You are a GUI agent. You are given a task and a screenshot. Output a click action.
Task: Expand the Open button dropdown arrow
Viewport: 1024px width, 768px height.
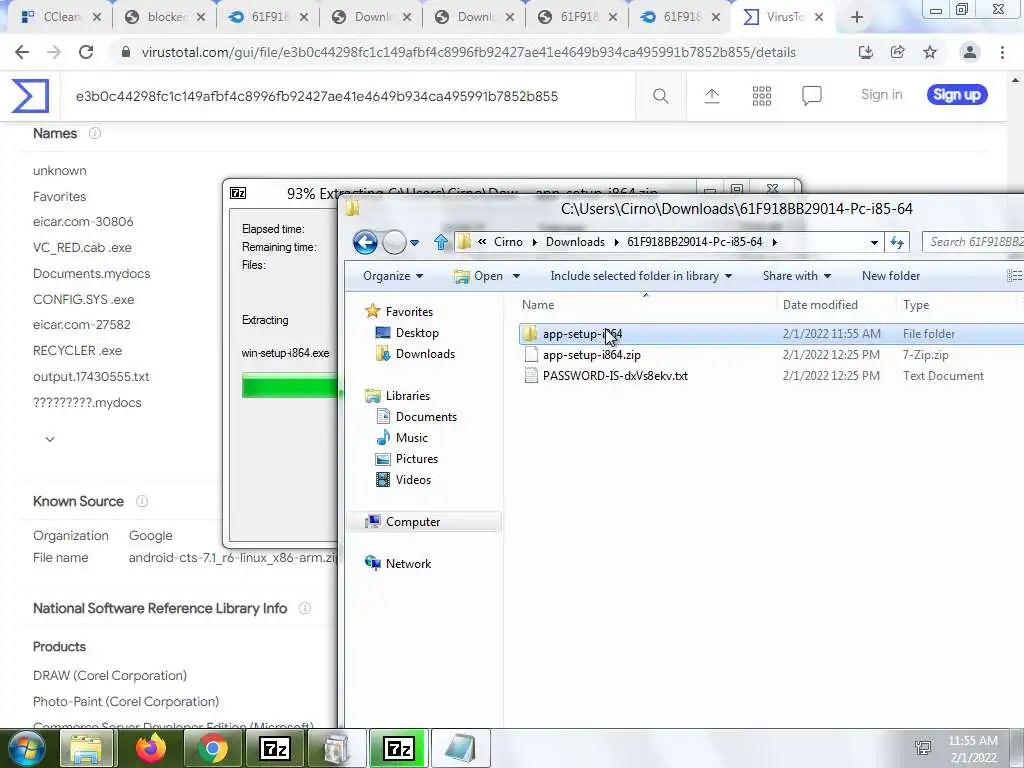click(516, 276)
